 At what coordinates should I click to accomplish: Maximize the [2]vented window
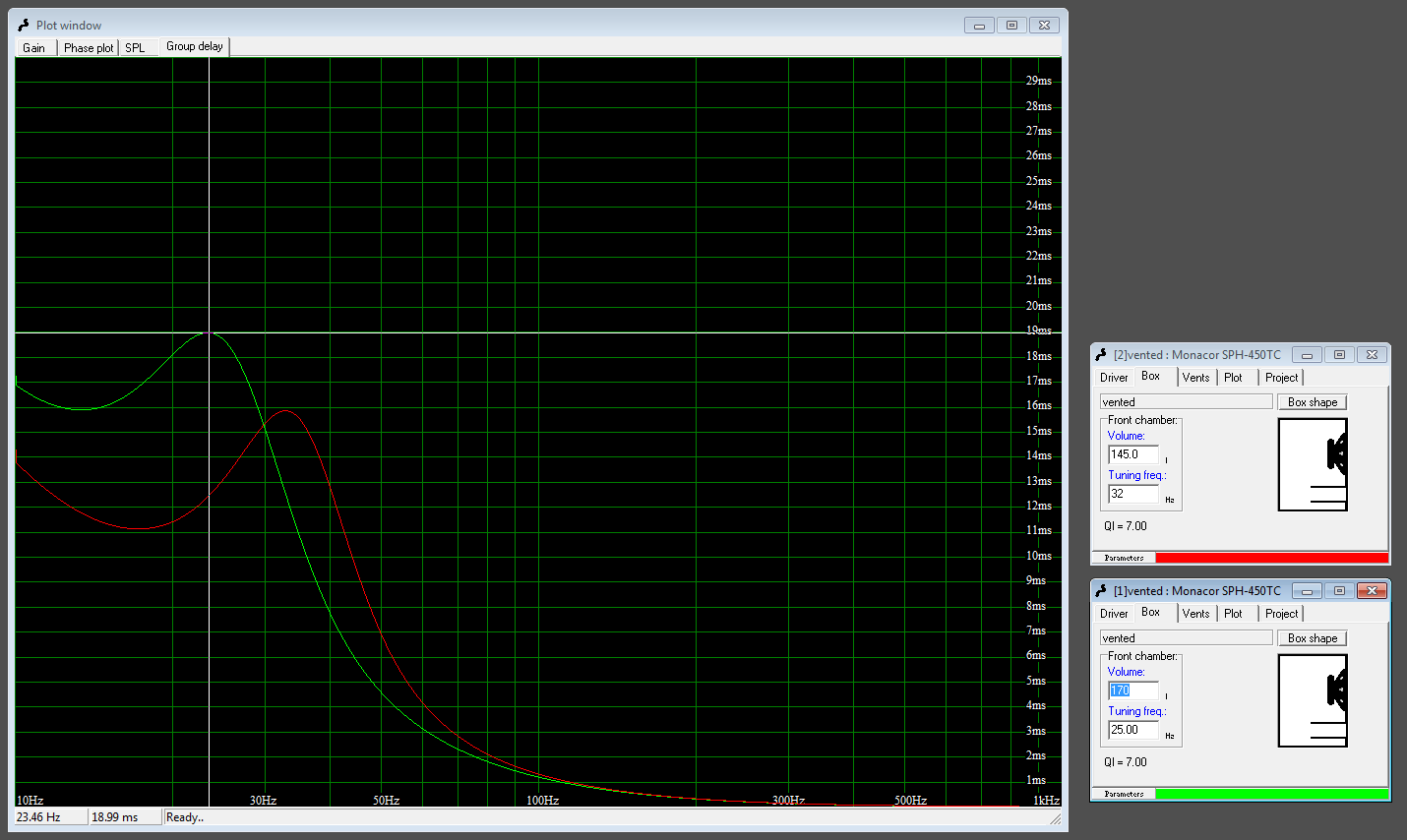pyautogui.click(x=1339, y=354)
